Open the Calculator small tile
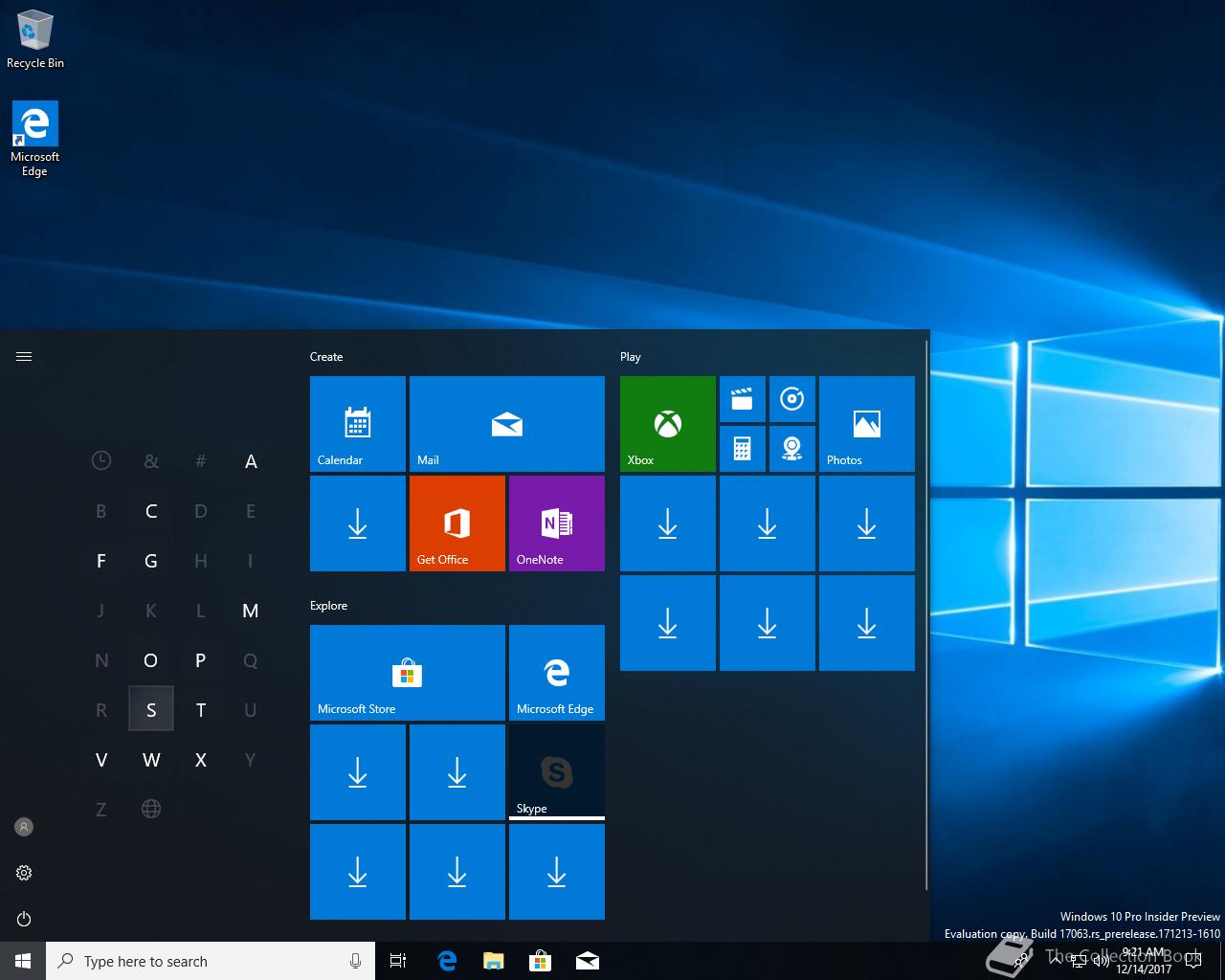 tap(743, 449)
